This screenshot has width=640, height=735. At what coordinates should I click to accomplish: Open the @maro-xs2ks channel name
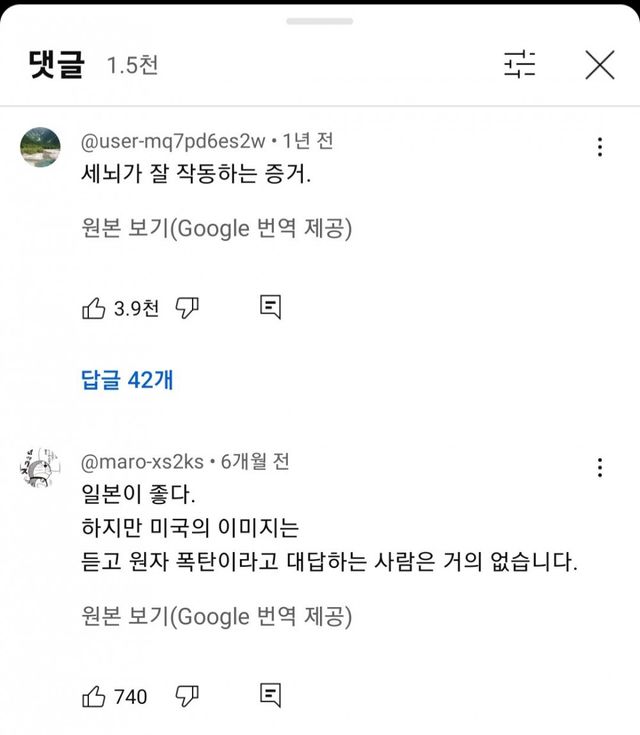[142, 462]
